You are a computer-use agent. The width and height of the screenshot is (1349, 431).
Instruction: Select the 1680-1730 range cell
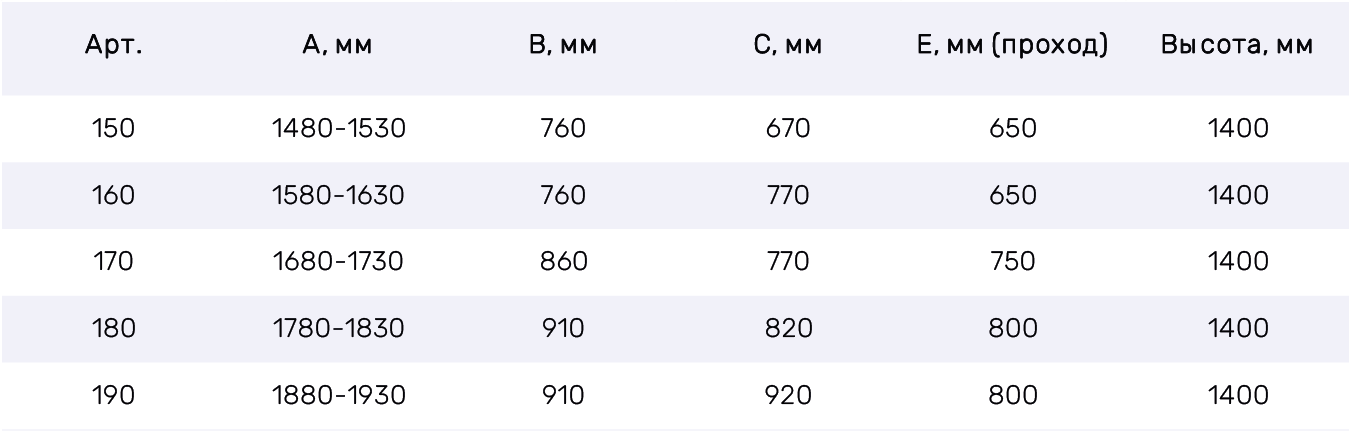tap(338, 262)
